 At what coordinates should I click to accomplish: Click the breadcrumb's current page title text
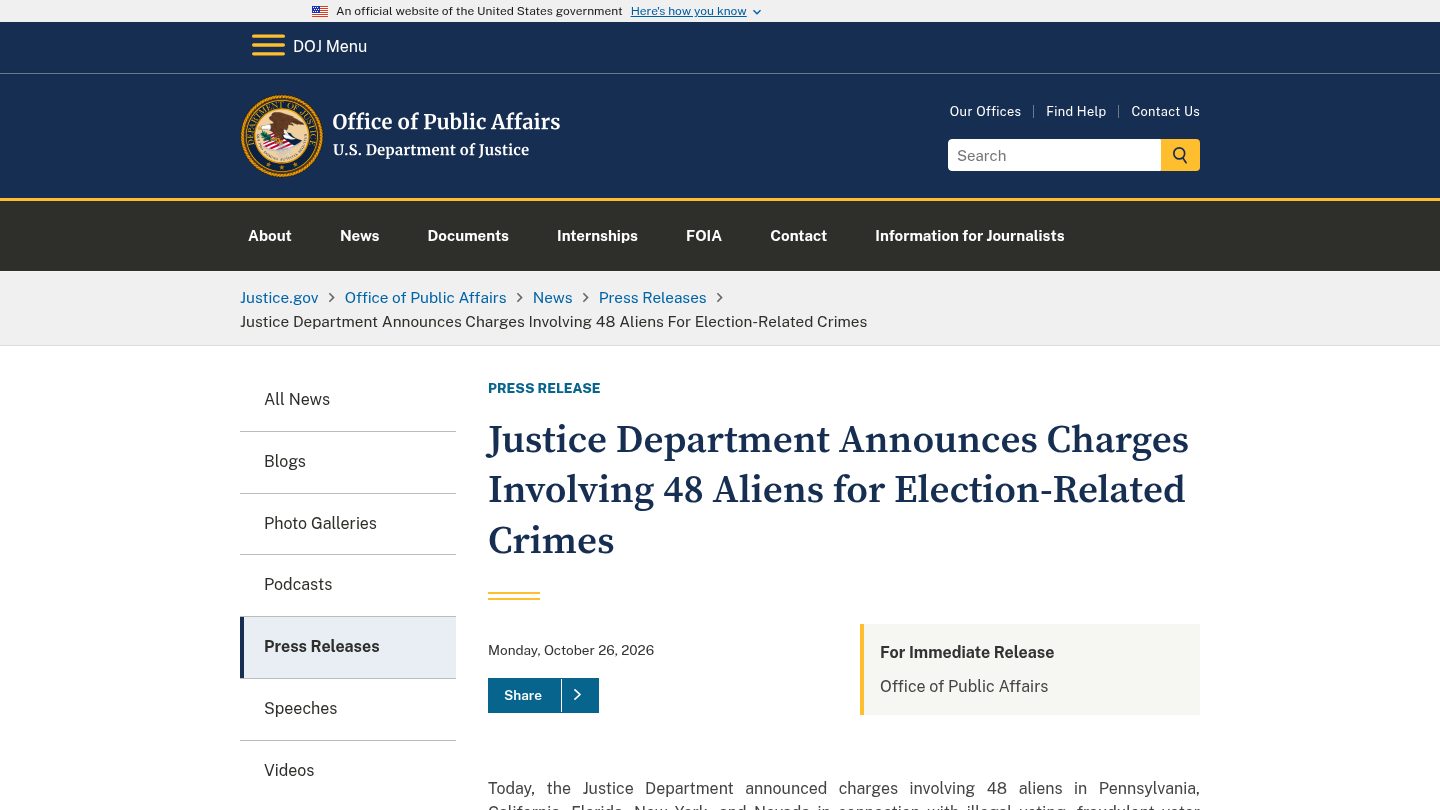click(554, 322)
